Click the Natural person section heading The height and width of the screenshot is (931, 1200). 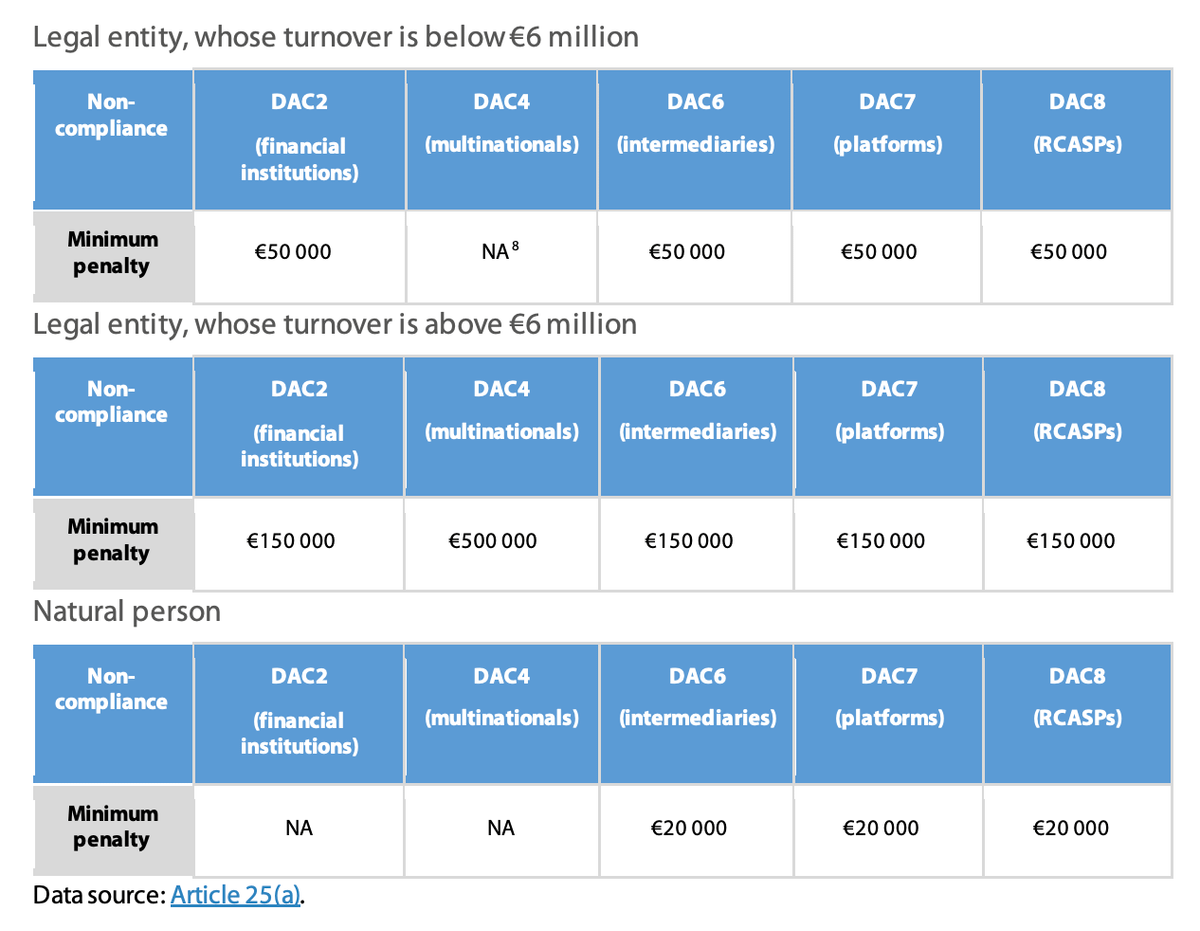point(127,611)
